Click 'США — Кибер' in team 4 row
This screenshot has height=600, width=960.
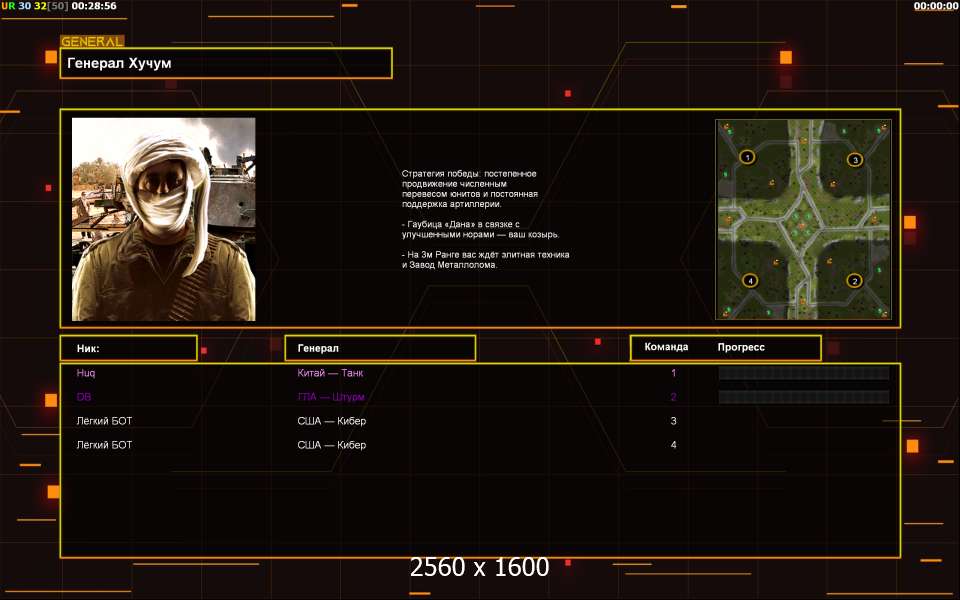(331, 445)
